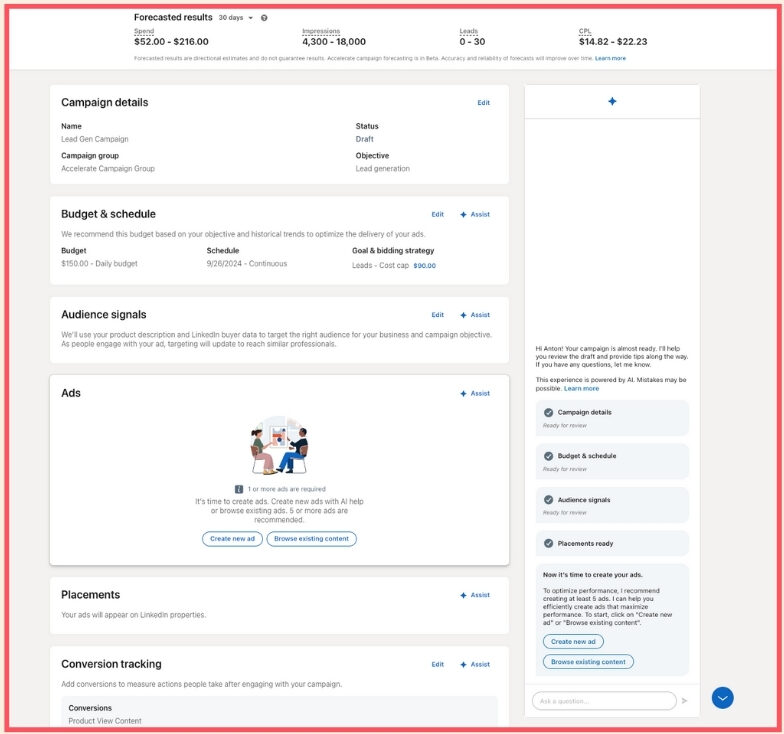Image resolution: width=784 pixels, height=734 pixels.
Task: Open the $90.00 cost cap link
Action: coord(424,266)
